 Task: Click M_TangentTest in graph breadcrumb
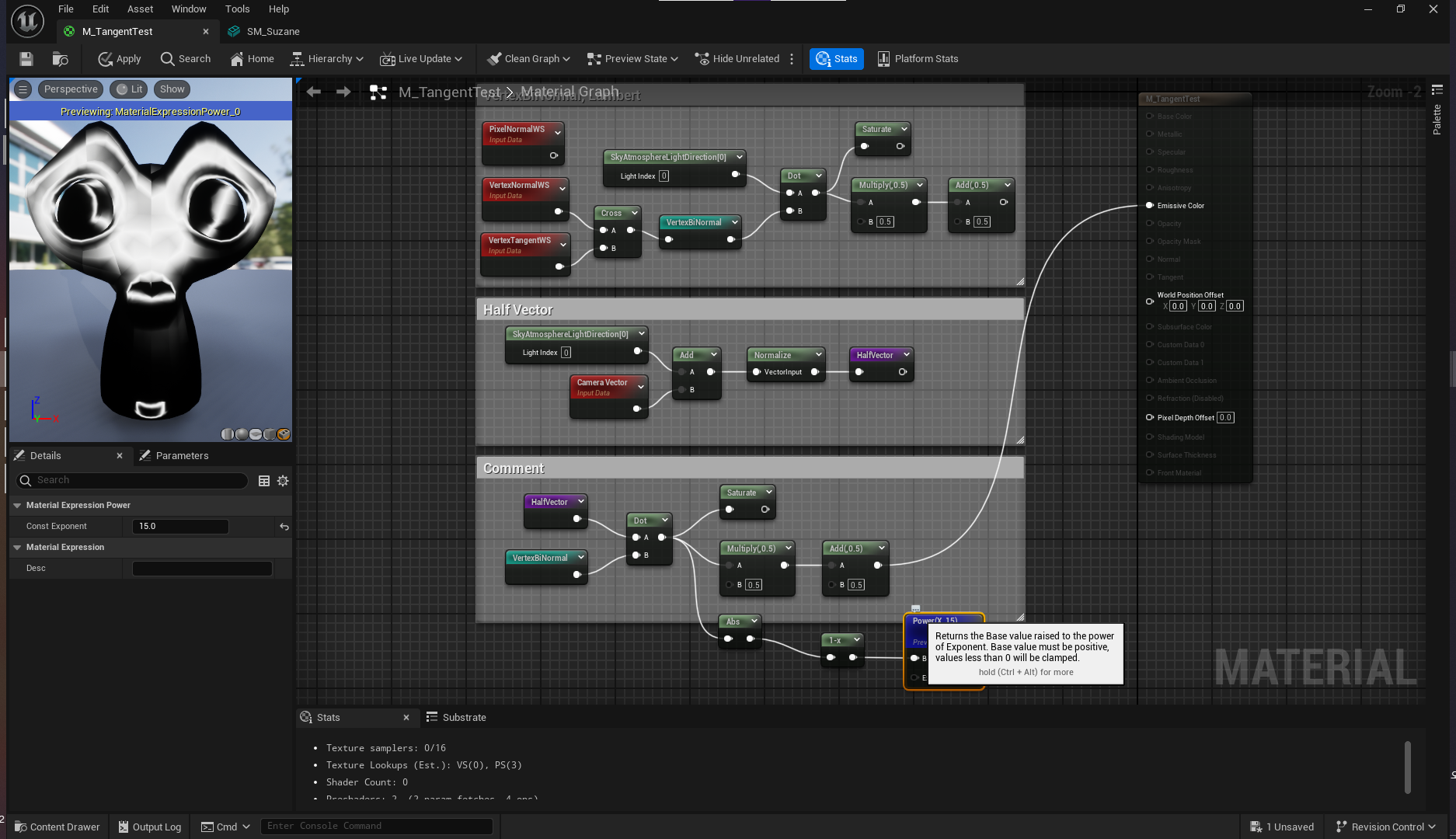[449, 92]
